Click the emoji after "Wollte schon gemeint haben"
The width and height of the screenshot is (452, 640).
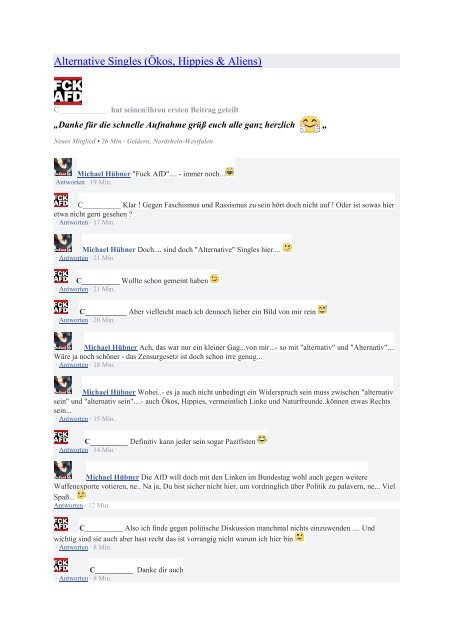pyautogui.click(x=214, y=279)
